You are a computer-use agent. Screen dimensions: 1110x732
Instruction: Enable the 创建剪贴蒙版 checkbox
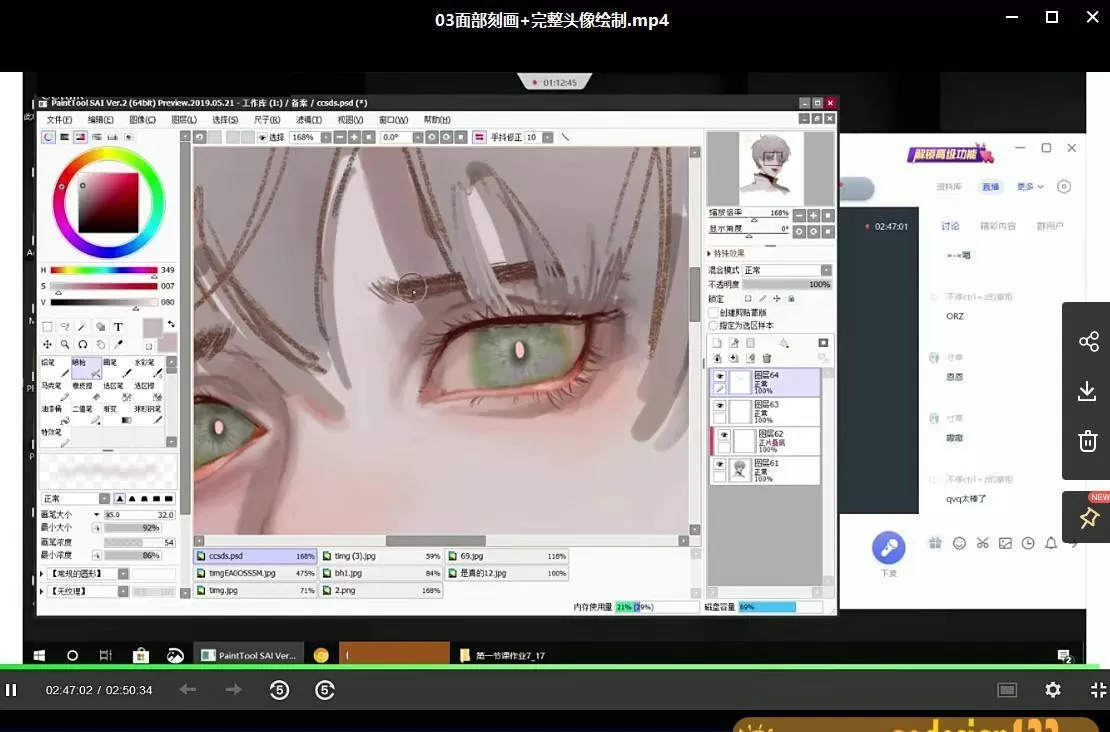(713, 313)
